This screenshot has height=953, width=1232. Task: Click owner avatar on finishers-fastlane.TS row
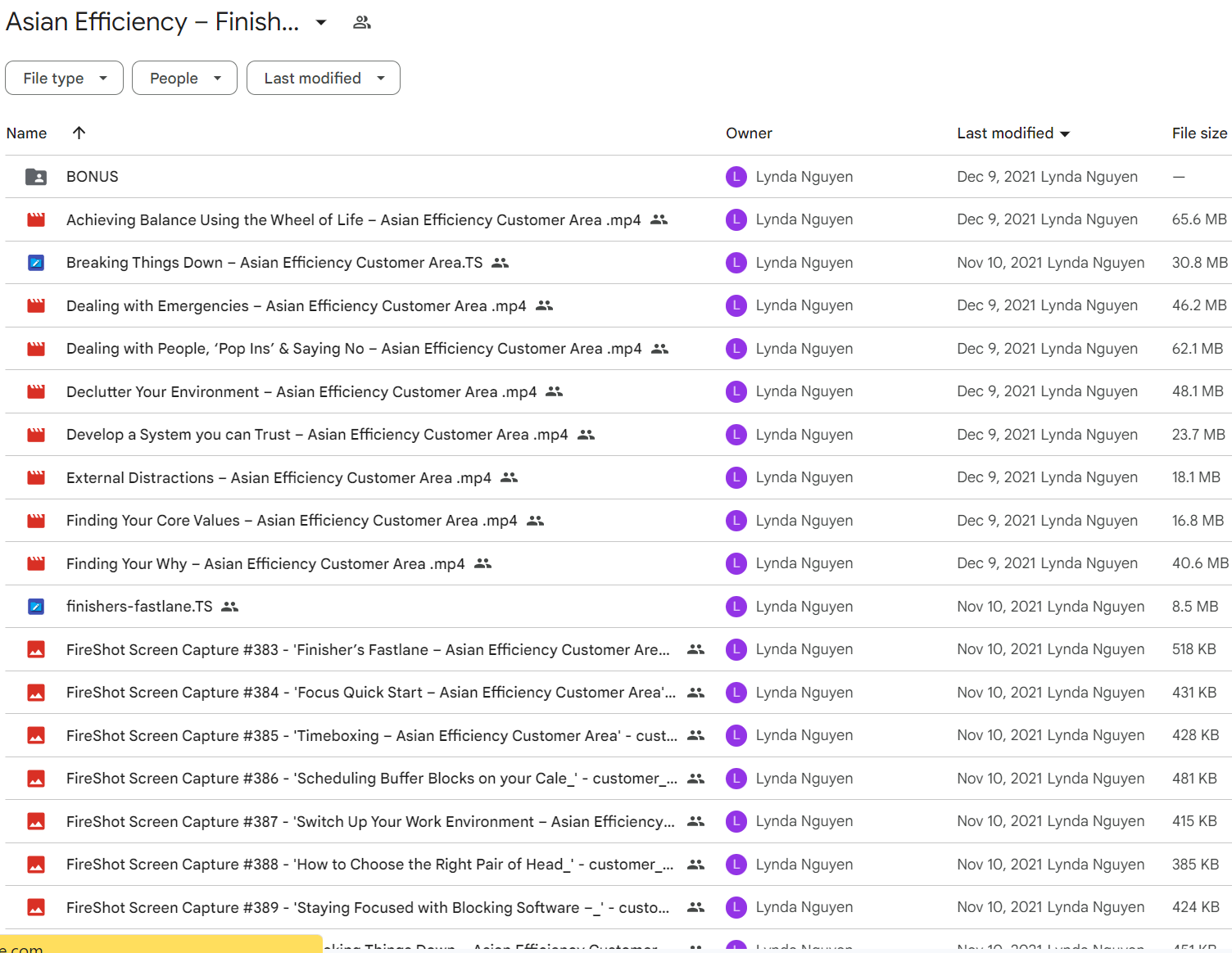[736, 607]
